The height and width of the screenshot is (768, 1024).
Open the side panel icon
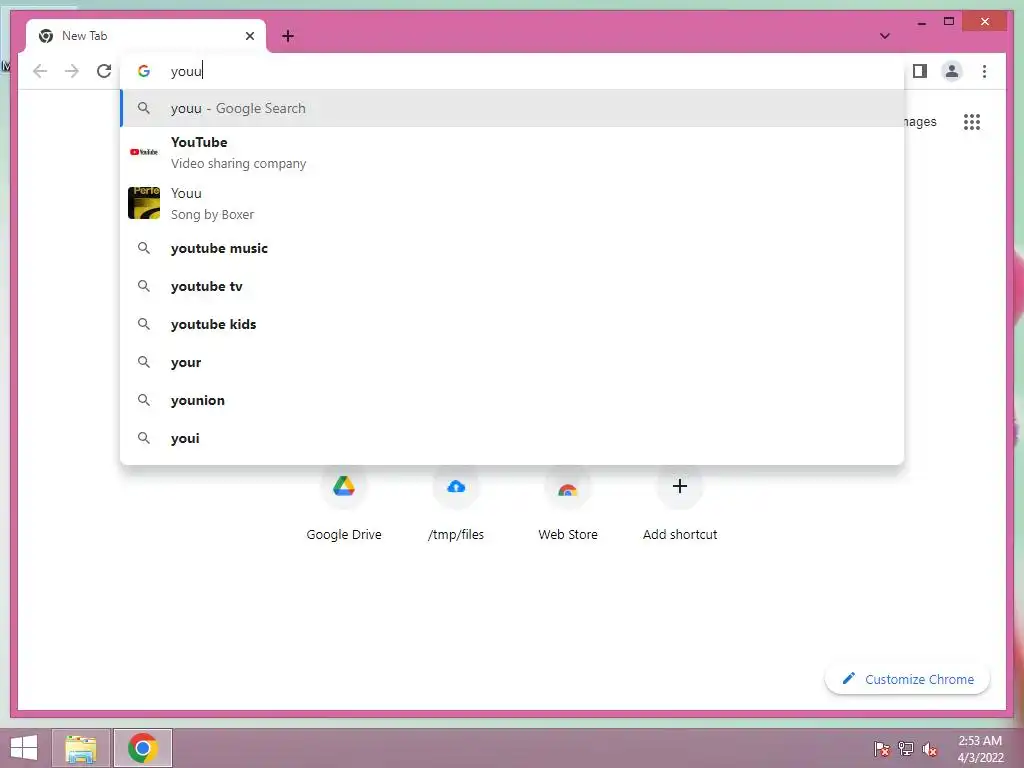[920, 71]
